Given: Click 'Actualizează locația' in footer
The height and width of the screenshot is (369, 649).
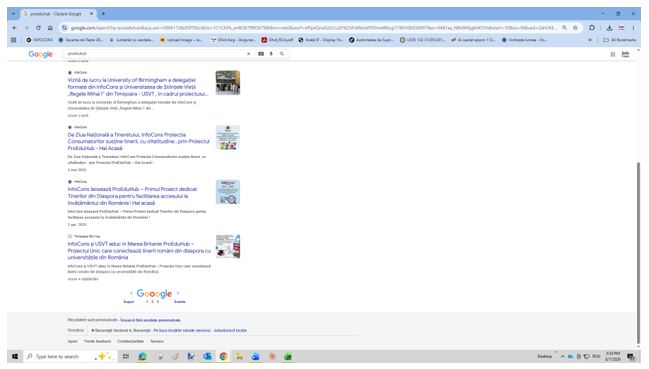Looking at the screenshot, I should click(230, 331).
